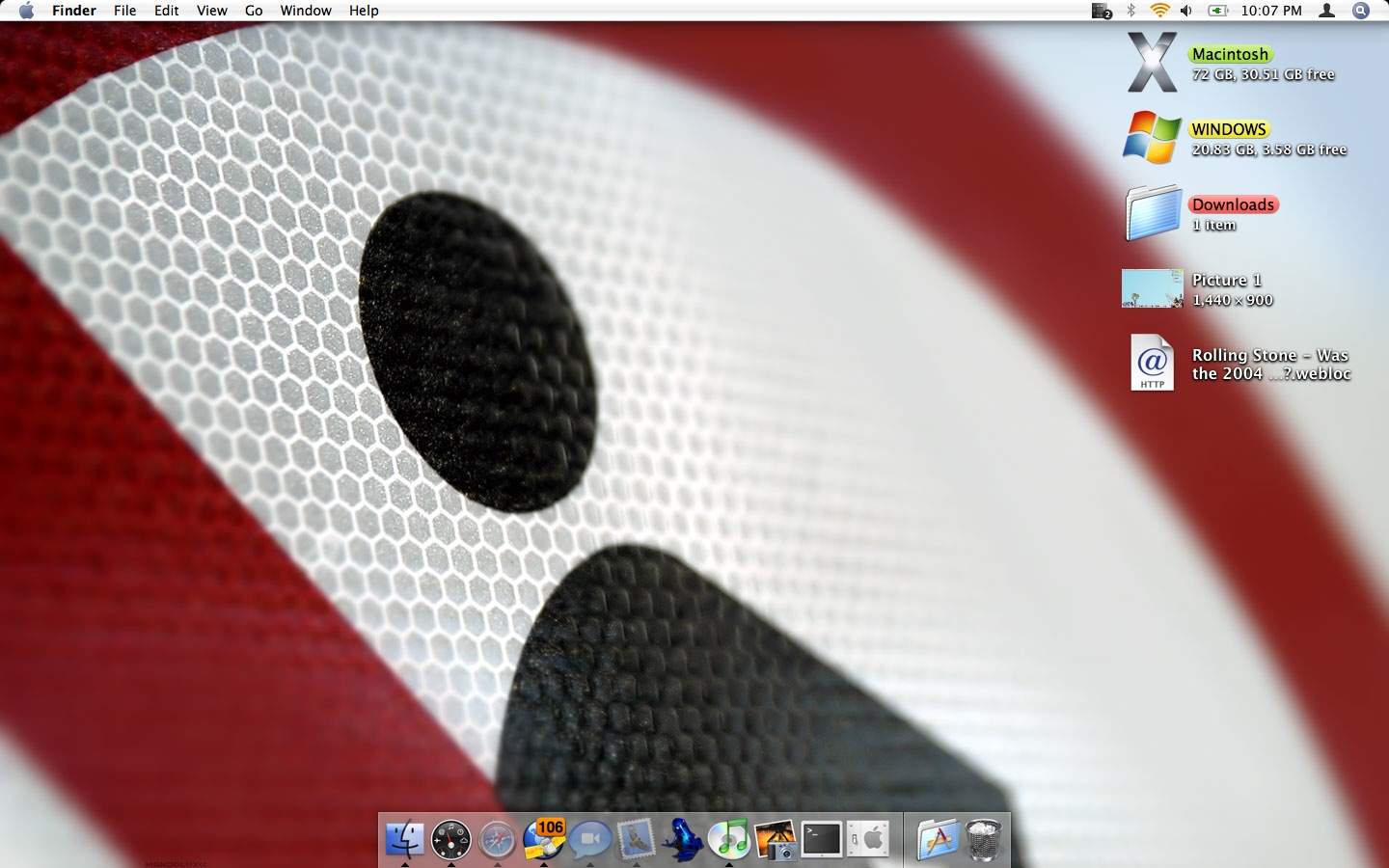Open the Help menu
Screen dimensions: 1389x868
point(364,11)
